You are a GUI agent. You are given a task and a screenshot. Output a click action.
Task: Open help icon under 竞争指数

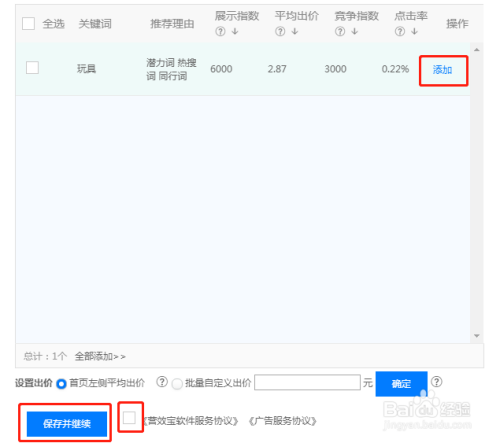click(x=340, y=32)
